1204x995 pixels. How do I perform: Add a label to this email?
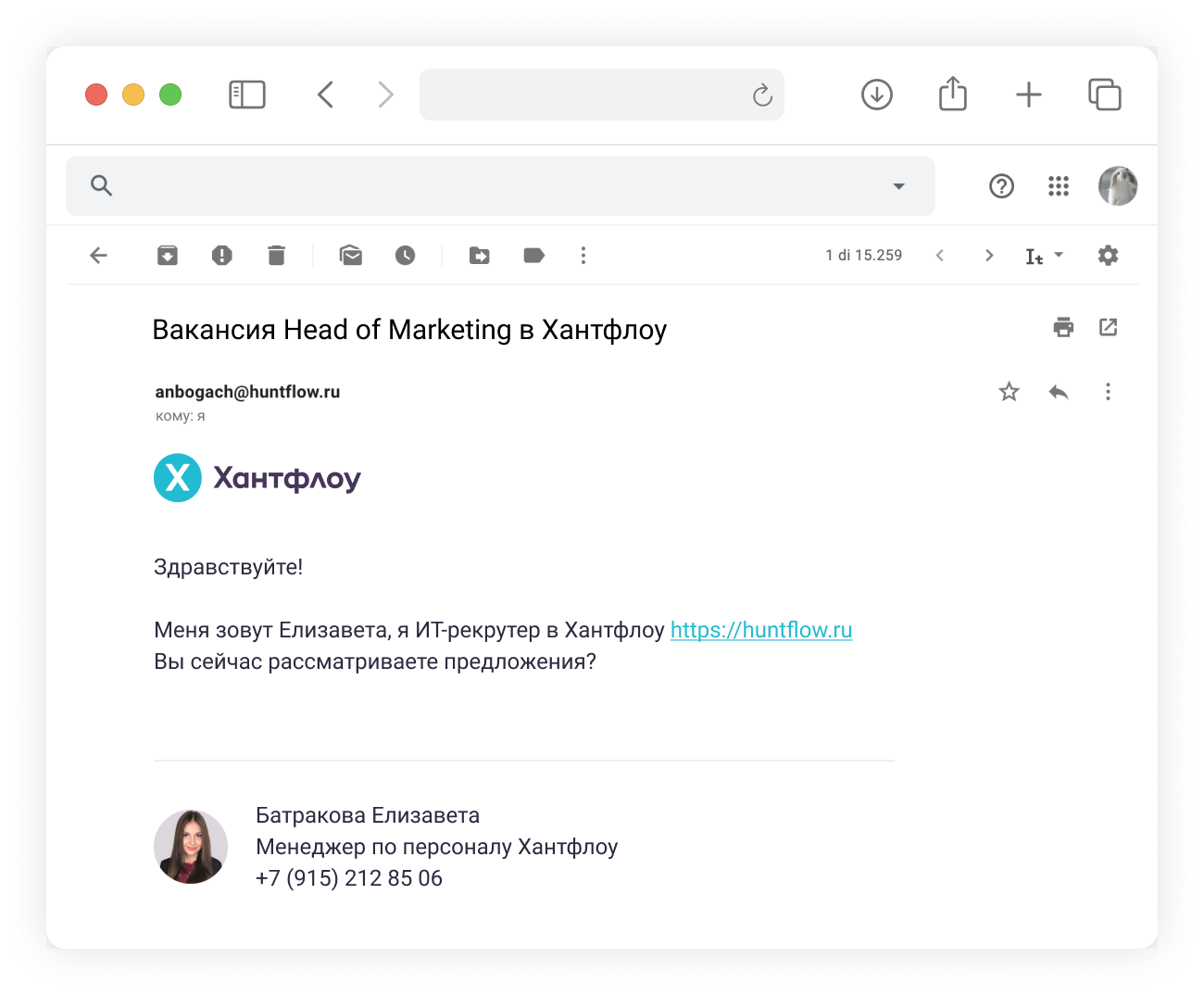click(x=533, y=256)
